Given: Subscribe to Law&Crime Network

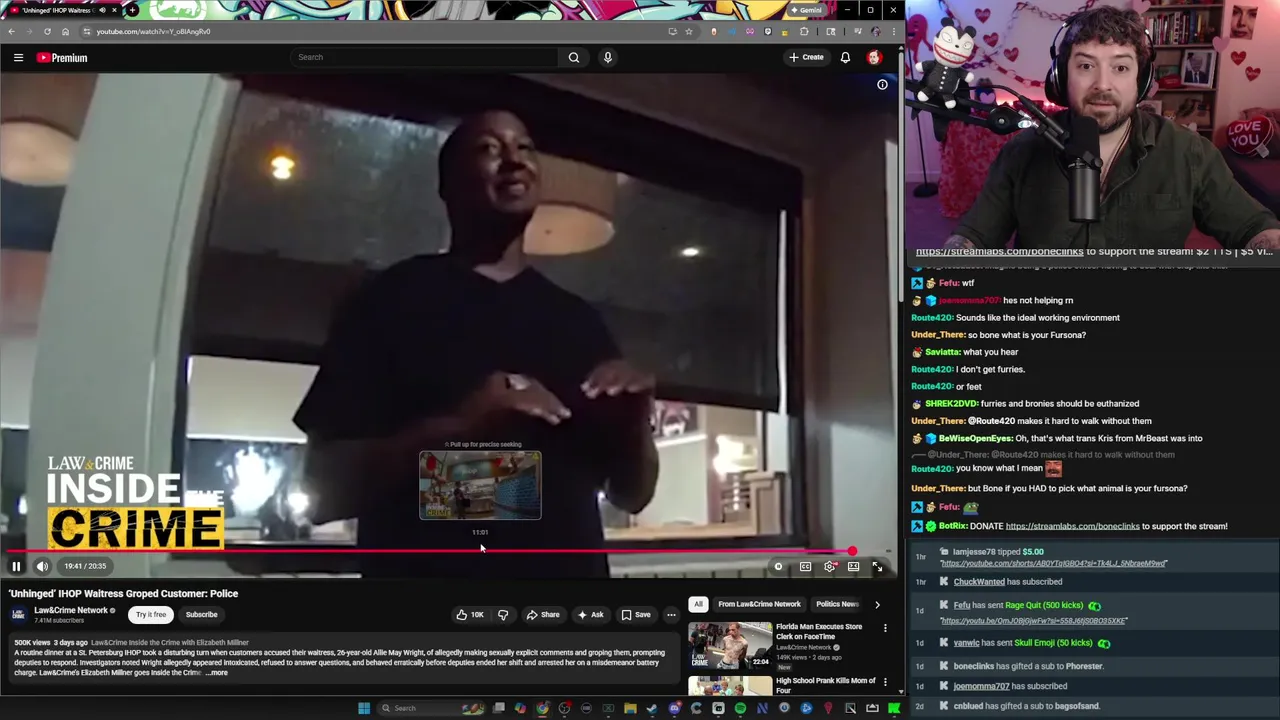Looking at the screenshot, I should [201, 615].
